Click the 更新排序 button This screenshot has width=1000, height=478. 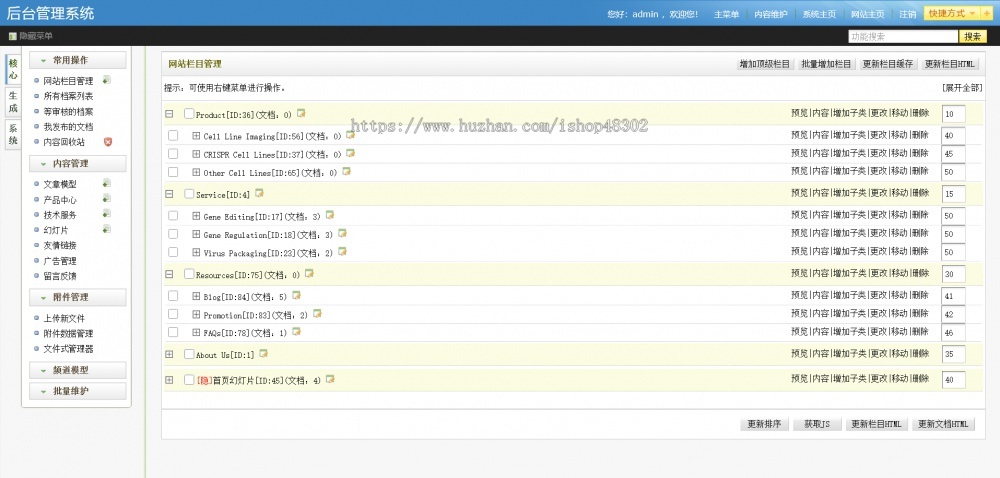(765, 424)
